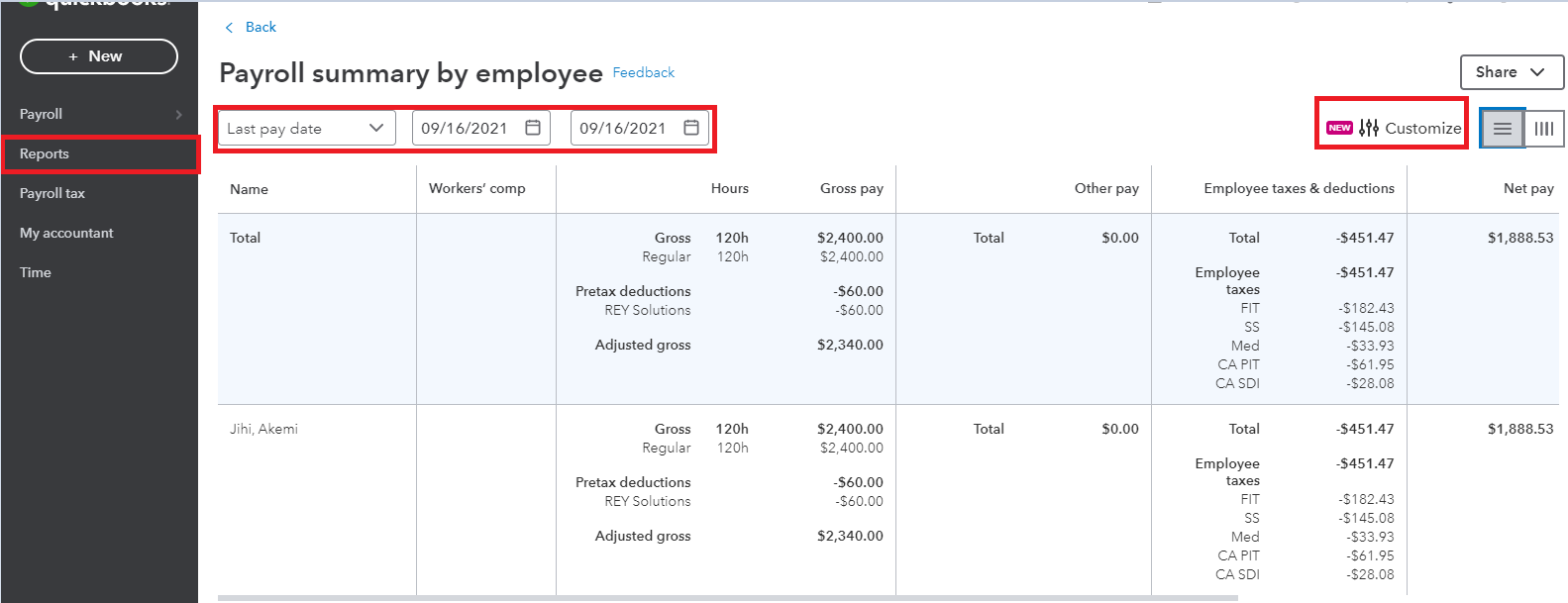Open Reports in the sidebar
Image resolution: width=1568 pixels, height=603 pixels.
(x=45, y=154)
